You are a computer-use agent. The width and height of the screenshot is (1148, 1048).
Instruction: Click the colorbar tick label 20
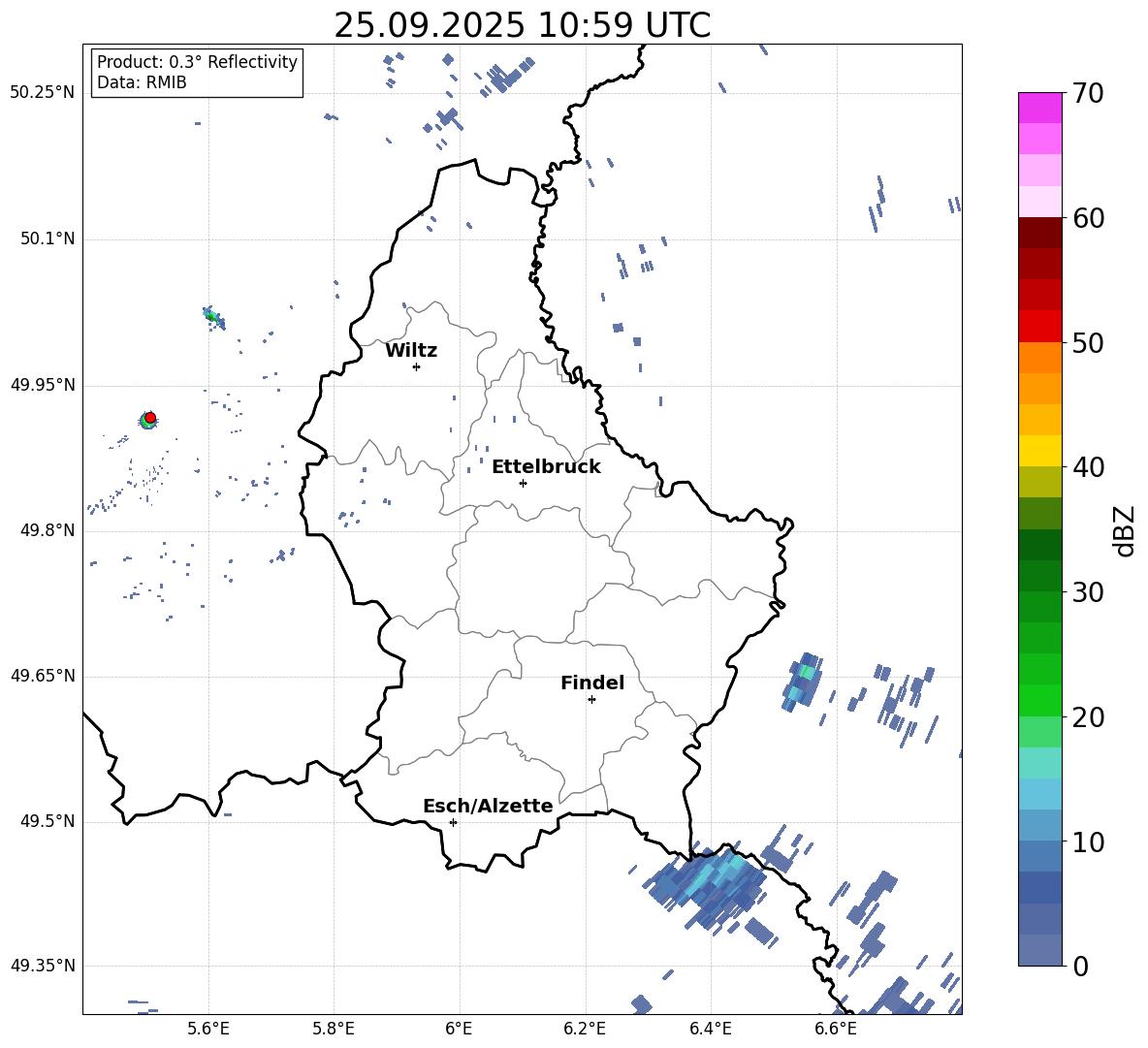(1088, 717)
